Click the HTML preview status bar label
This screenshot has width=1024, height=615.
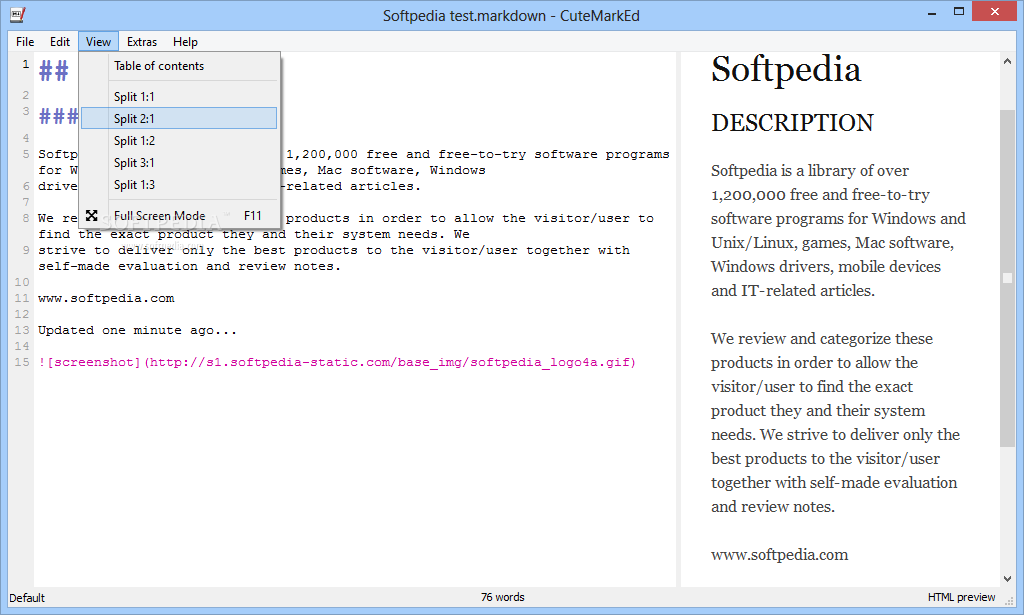[961, 597]
